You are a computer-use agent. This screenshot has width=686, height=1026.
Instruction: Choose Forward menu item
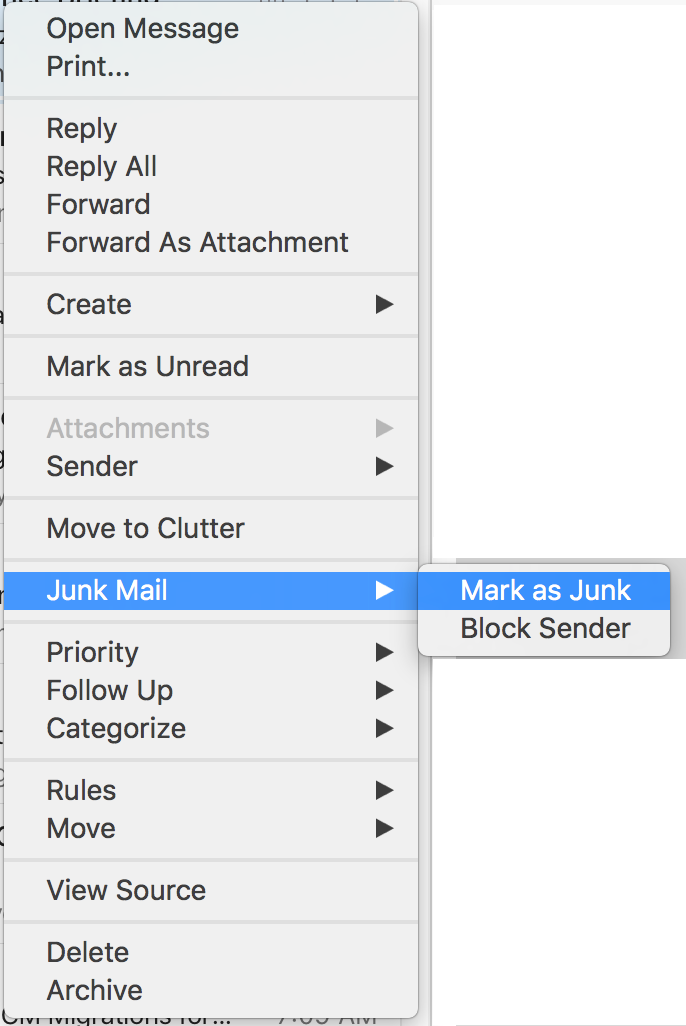pos(211,204)
